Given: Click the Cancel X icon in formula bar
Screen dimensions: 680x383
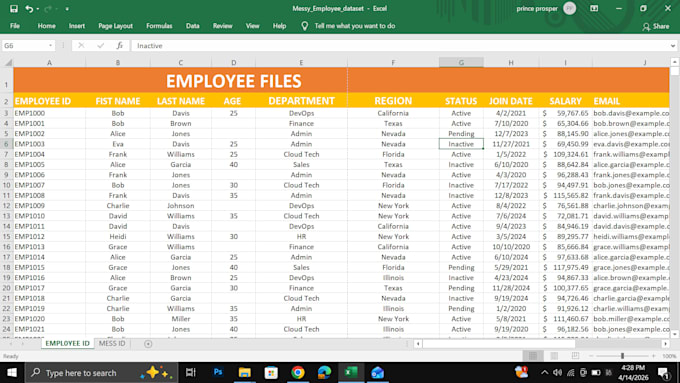Looking at the screenshot, I should click(81, 46).
